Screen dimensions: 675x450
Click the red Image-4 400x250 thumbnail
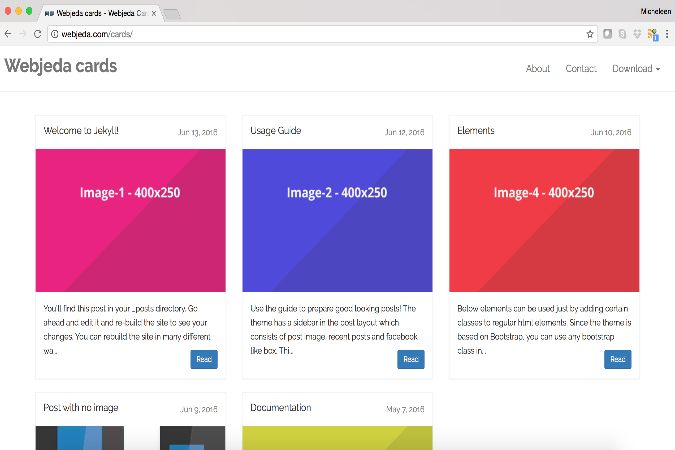pos(544,220)
